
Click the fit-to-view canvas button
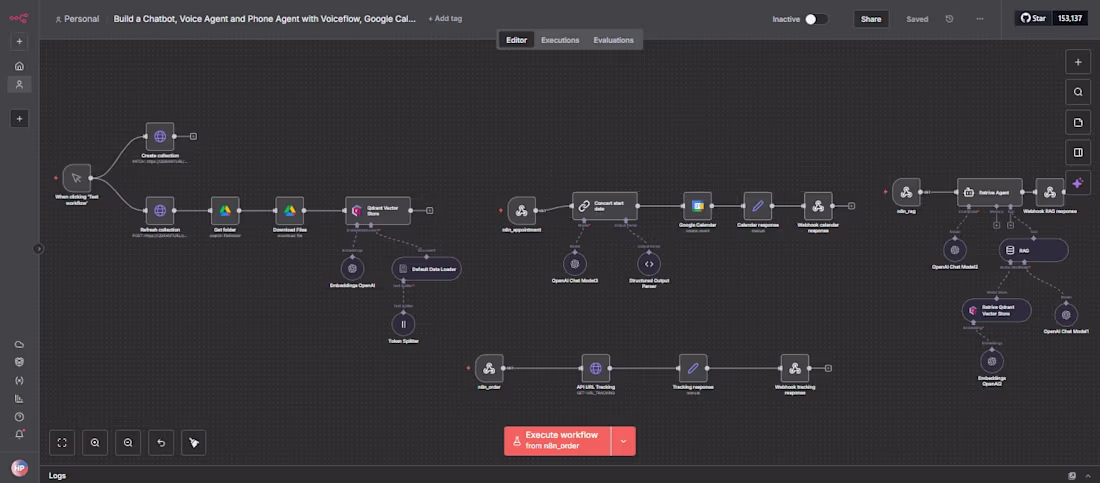coord(62,442)
